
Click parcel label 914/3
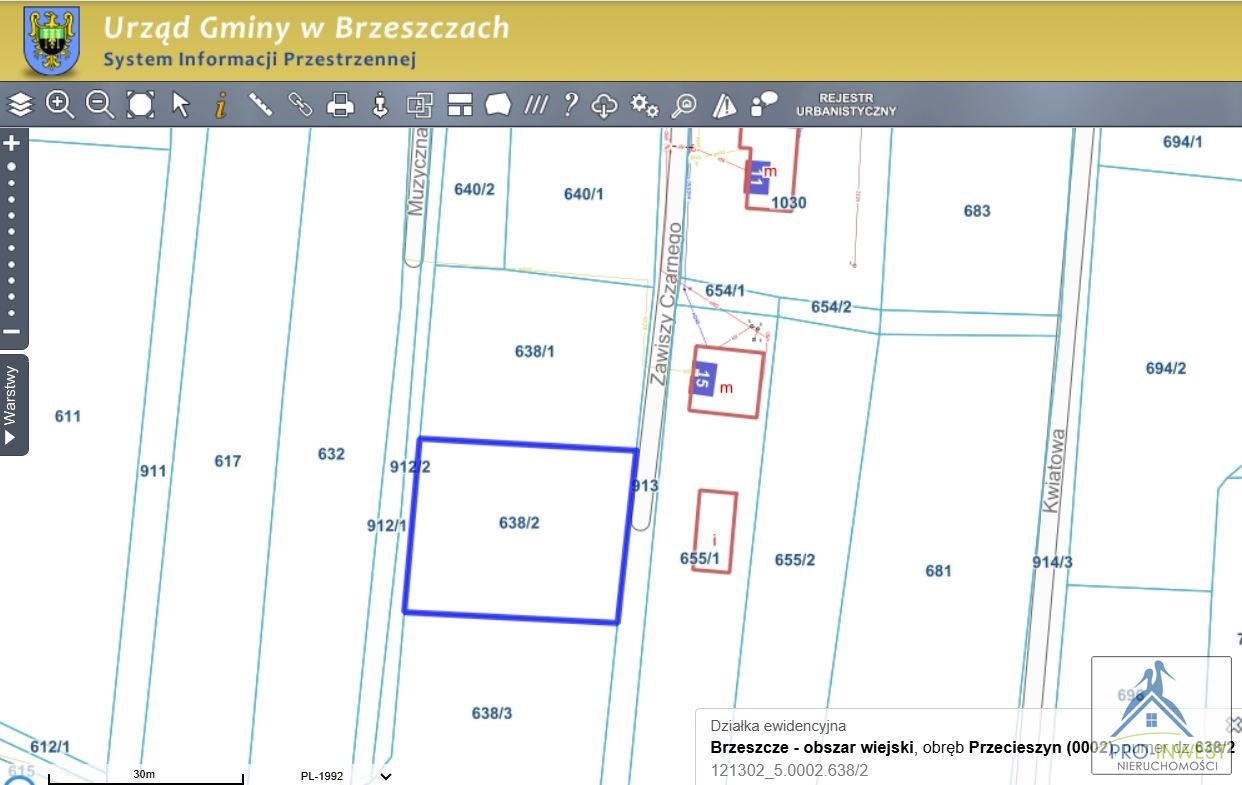pos(1052,563)
